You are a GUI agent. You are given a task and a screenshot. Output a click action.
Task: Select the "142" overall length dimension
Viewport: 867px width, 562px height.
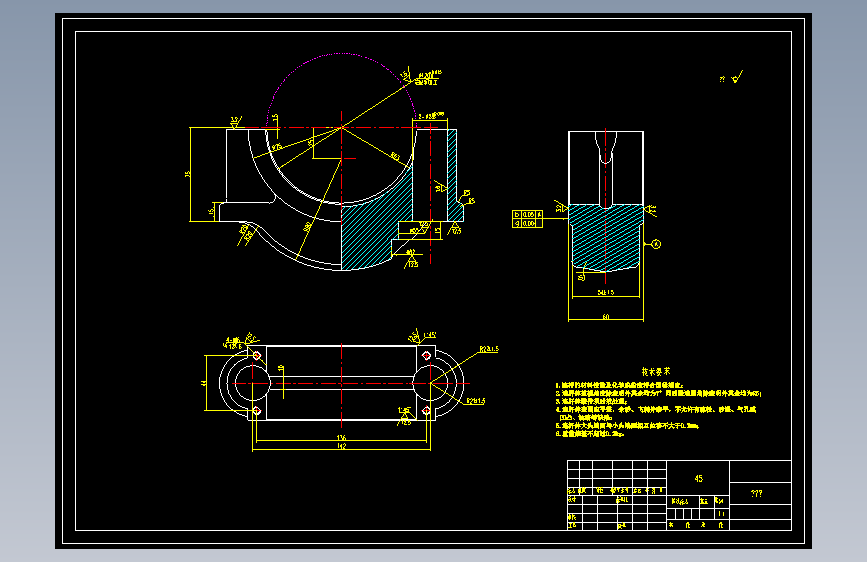(x=341, y=446)
